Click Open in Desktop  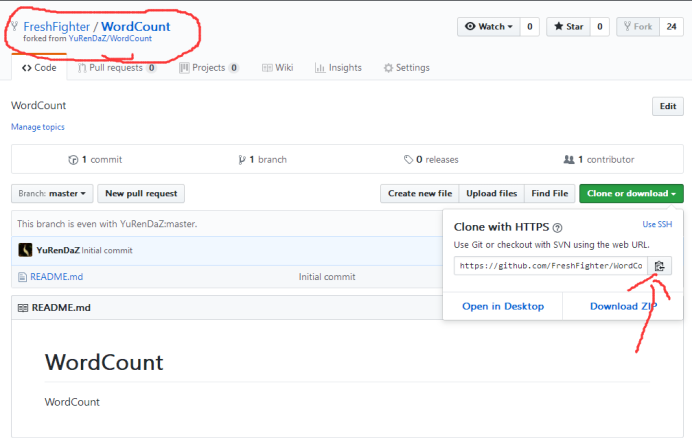[x=503, y=307]
